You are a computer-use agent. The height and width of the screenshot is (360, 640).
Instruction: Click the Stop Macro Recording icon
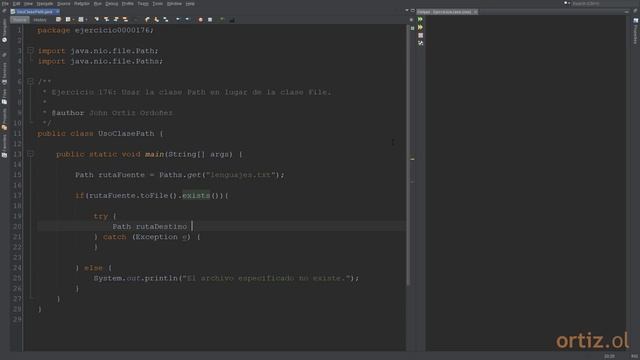(210, 20)
